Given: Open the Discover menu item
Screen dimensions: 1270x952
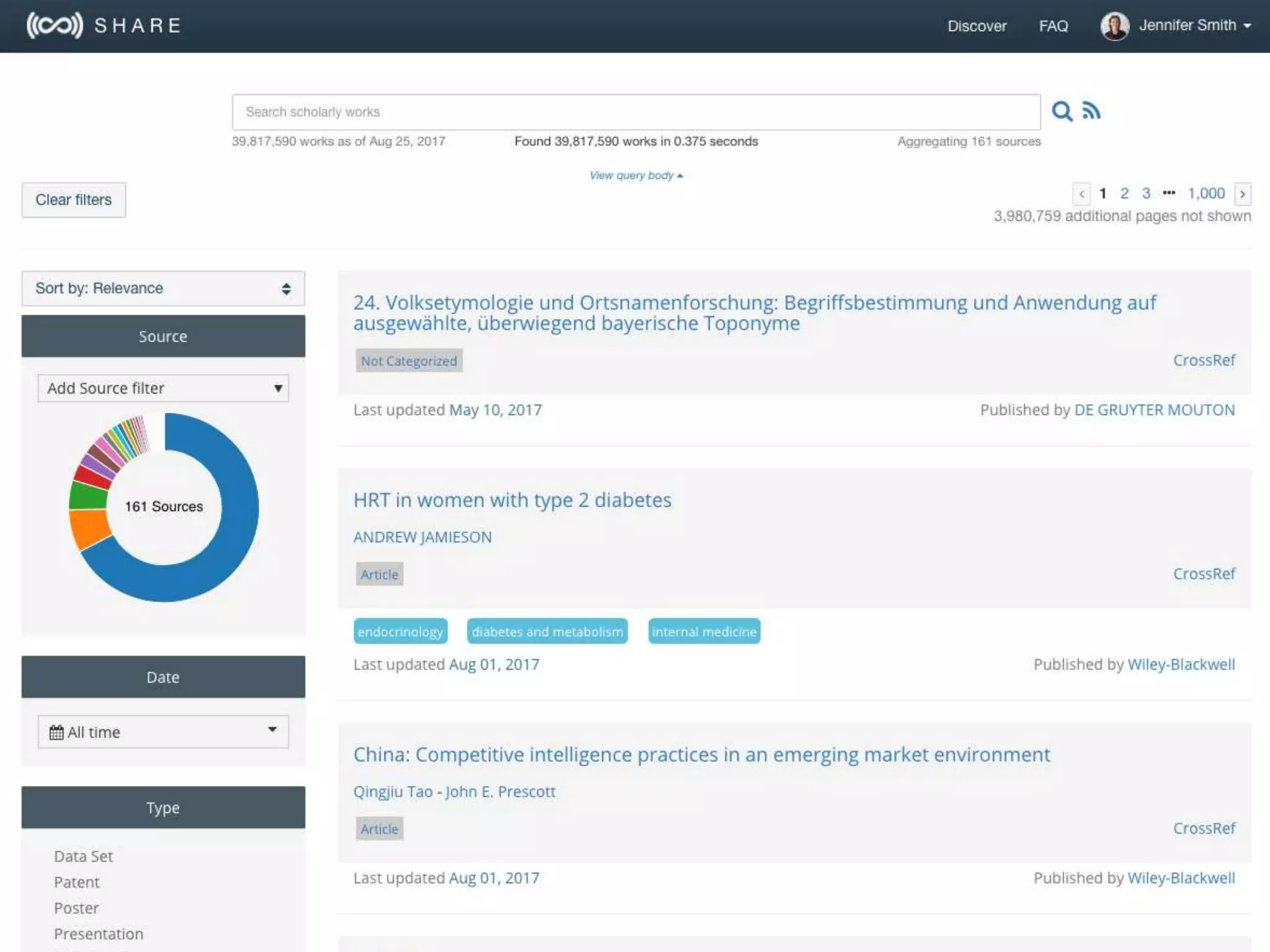Looking at the screenshot, I should pos(977,26).
